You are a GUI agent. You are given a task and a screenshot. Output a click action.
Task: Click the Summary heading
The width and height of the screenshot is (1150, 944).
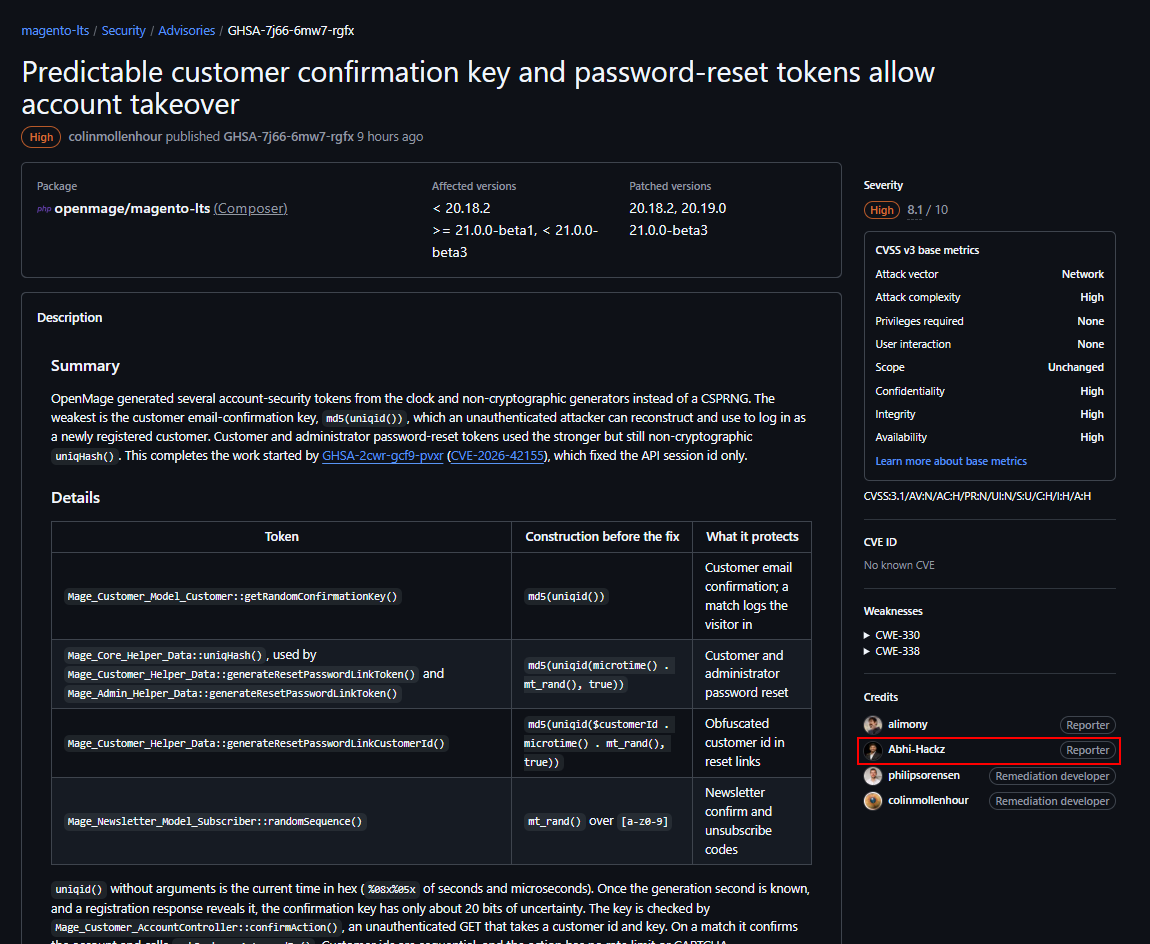point(85,366)
